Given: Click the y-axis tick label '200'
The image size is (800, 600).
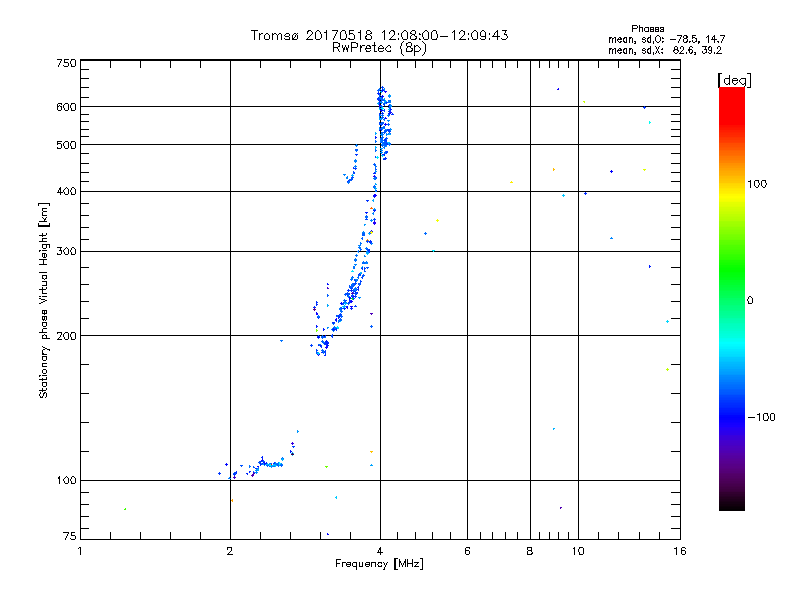Looking at the screenshot, I should [66, 336].
